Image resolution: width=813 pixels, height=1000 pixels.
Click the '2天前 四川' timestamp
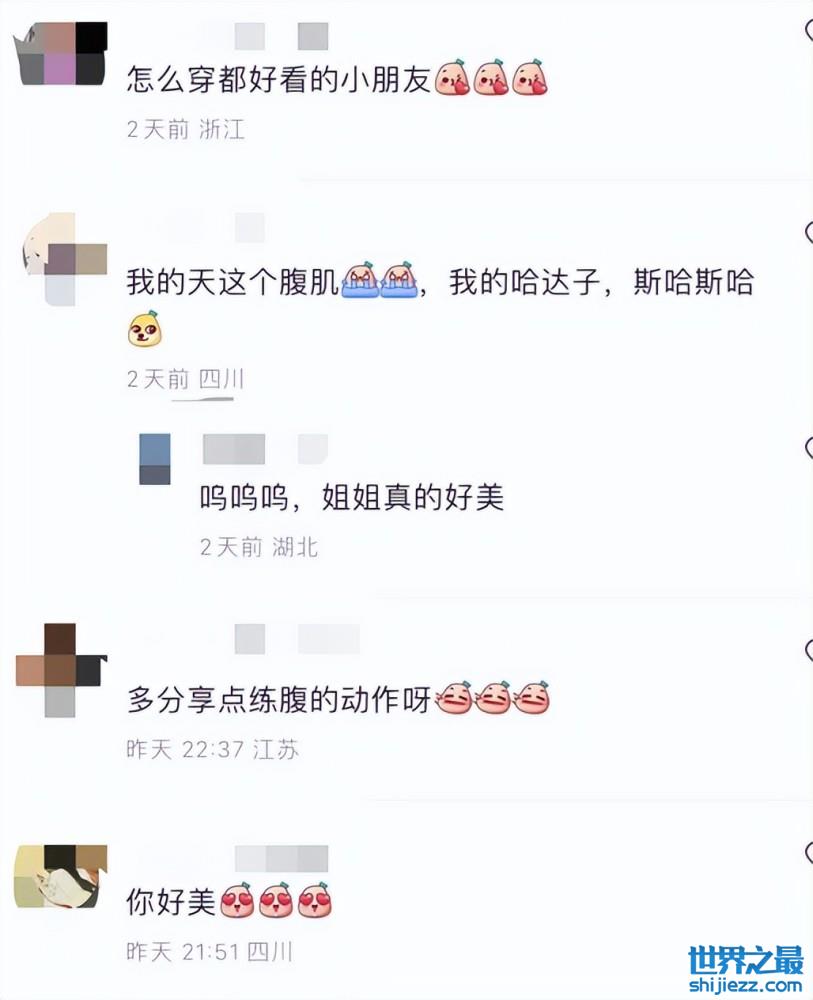click(x=186, y=379)
